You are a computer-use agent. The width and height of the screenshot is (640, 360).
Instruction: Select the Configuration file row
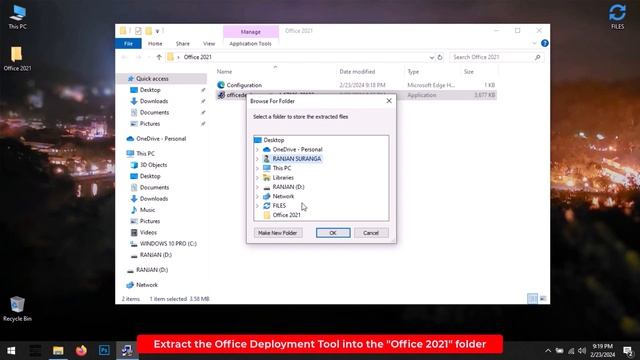pos(356,85)
